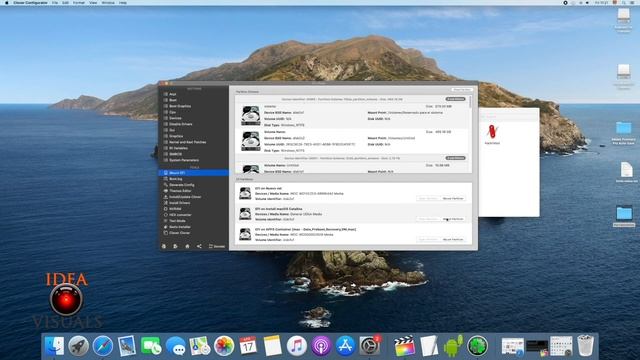Screen dimensions: 640x360
Task: Select Boot Graphics in the sidebar
Action: [x=180, y=106]
